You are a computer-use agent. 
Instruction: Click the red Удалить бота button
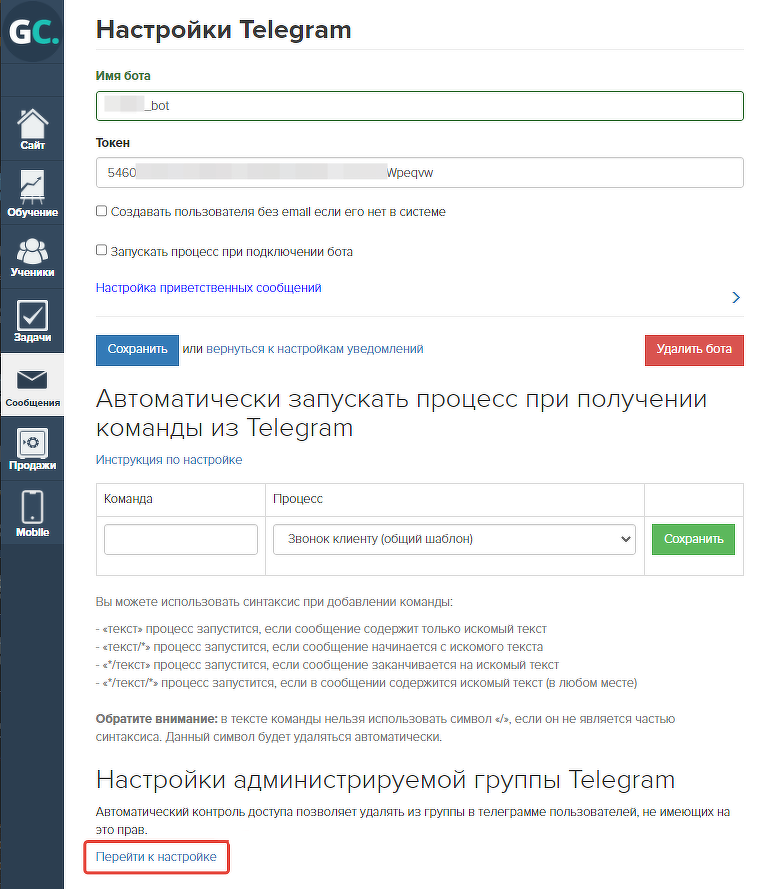(x=694, y=350)
